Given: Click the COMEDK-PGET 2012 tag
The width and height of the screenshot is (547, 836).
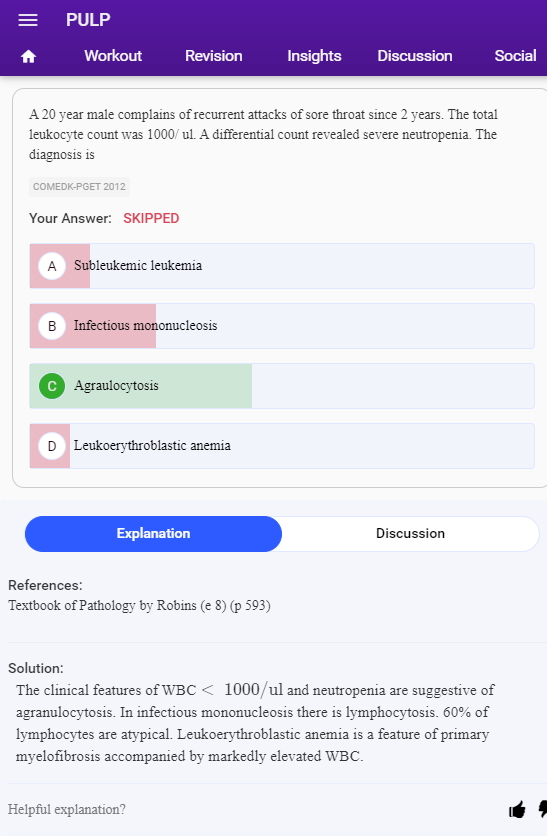Looking at the screenshot, I should coord(79,187).
